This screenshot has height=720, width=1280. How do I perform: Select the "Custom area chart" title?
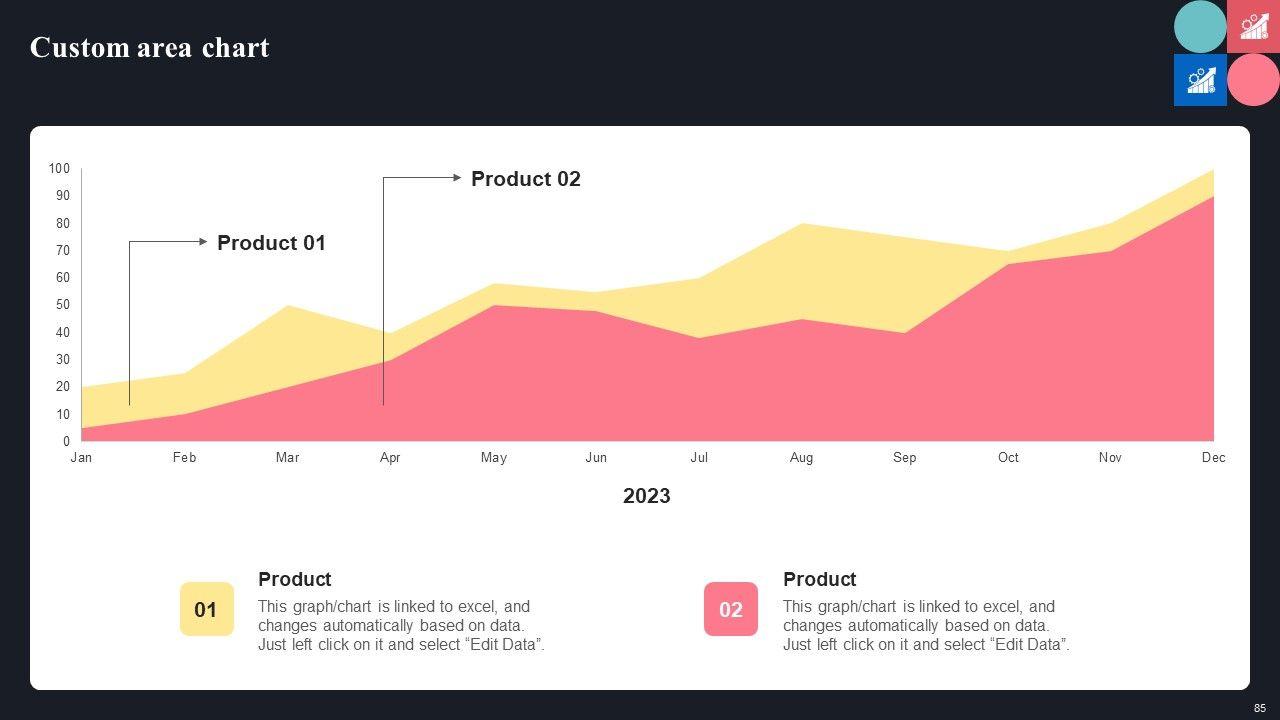tap(149, 48)
